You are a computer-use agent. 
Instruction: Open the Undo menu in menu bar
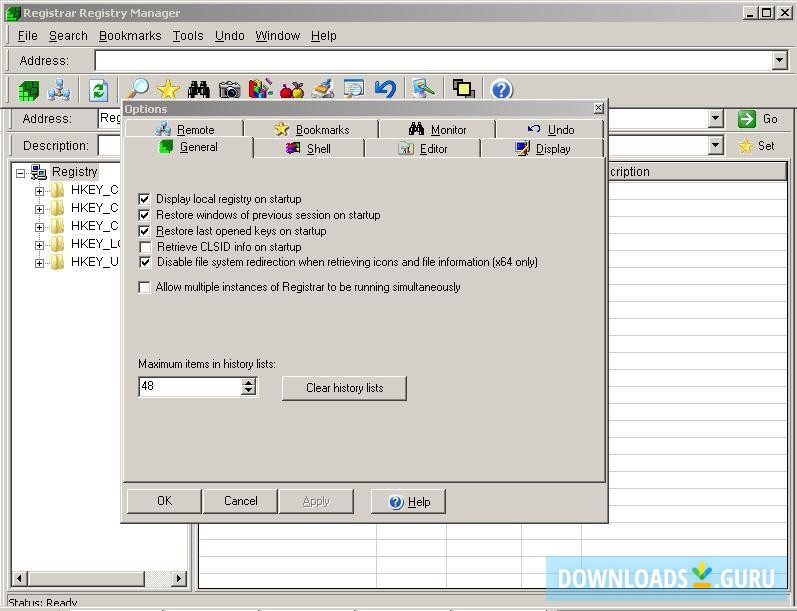click(x=230, y=36)
